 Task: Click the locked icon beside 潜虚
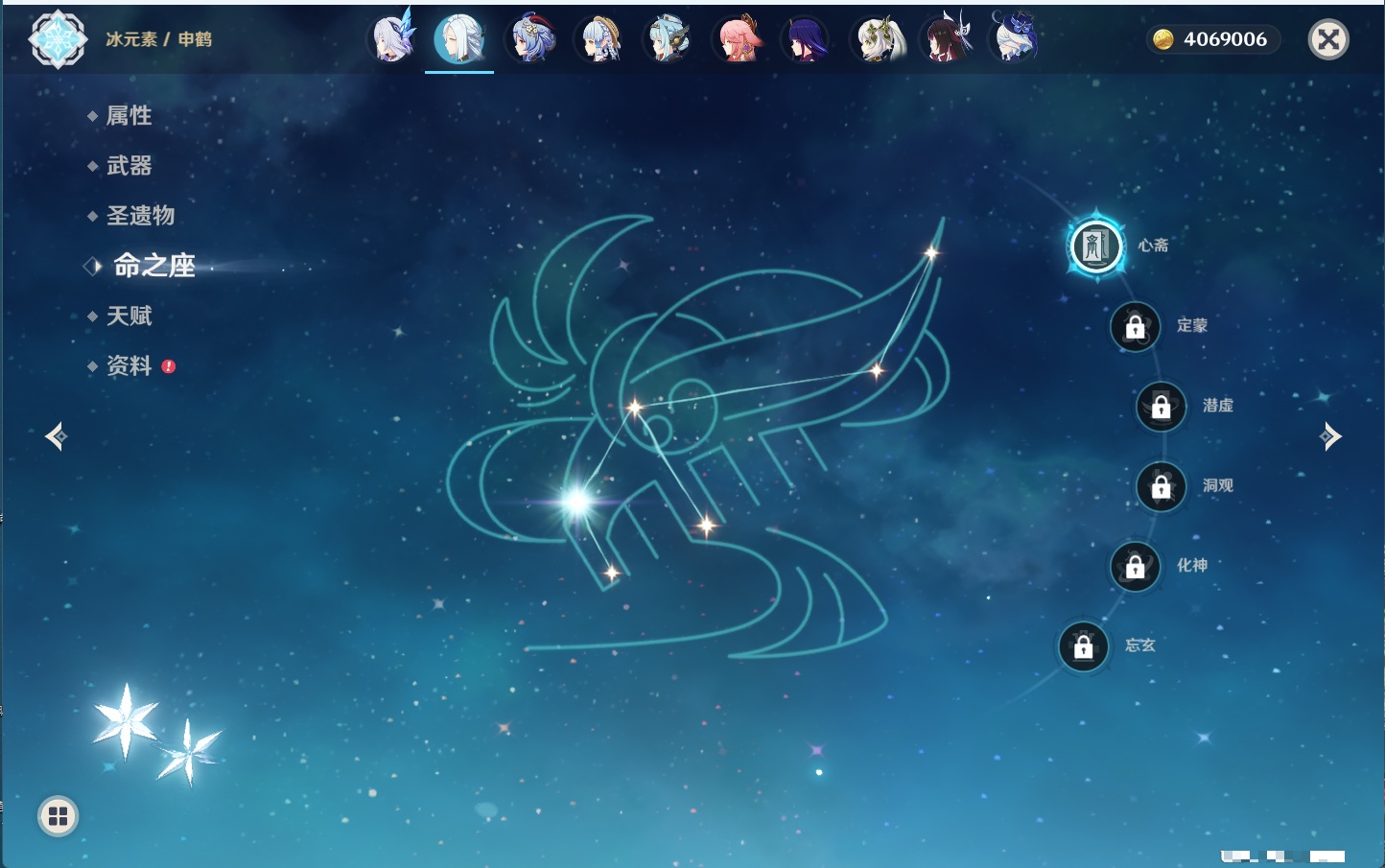[x=1161, y=406]
